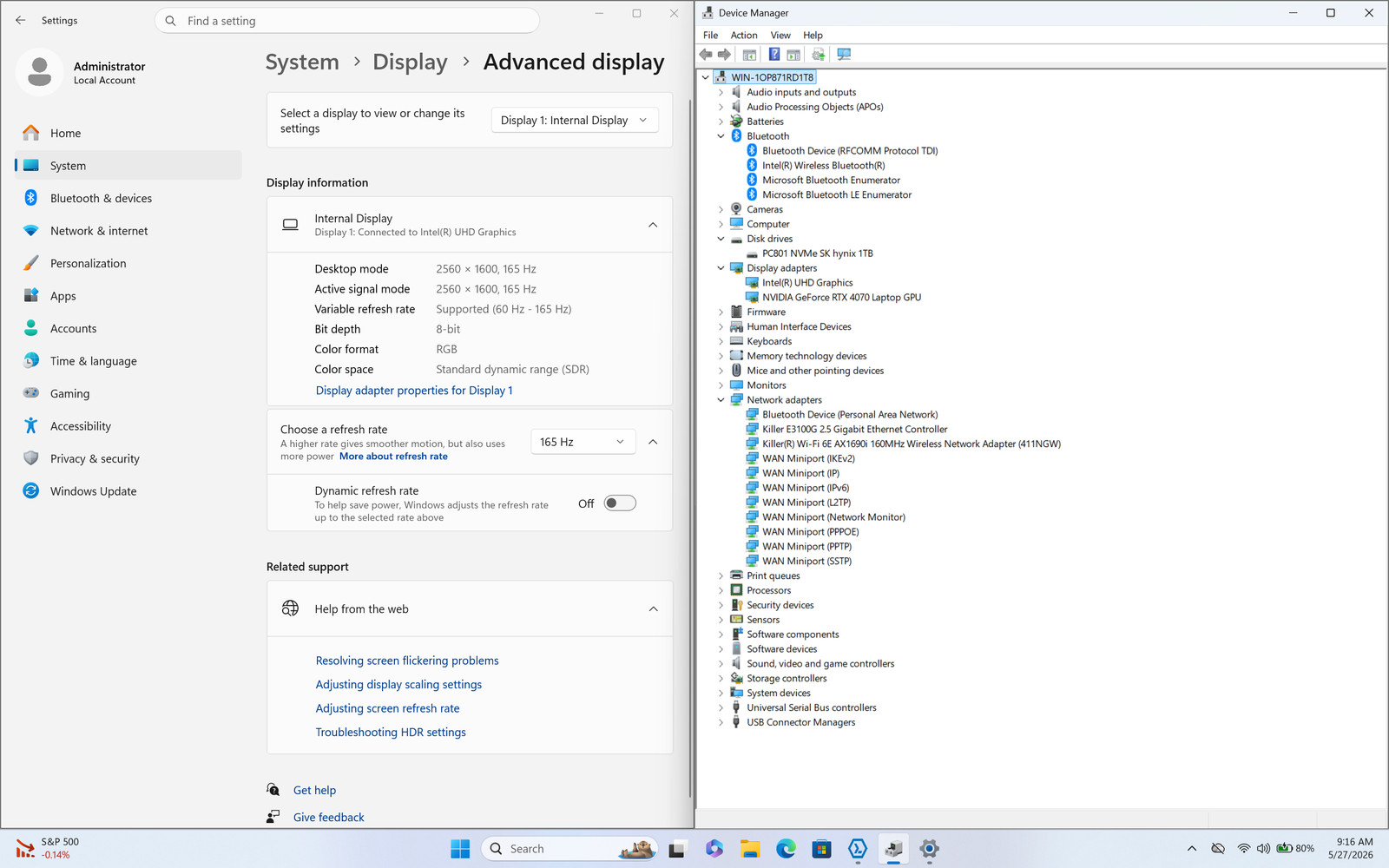Viewport: 1389px width, 868px height.
Task: Click More about refresh rate link
Action: tap(393, 457)
